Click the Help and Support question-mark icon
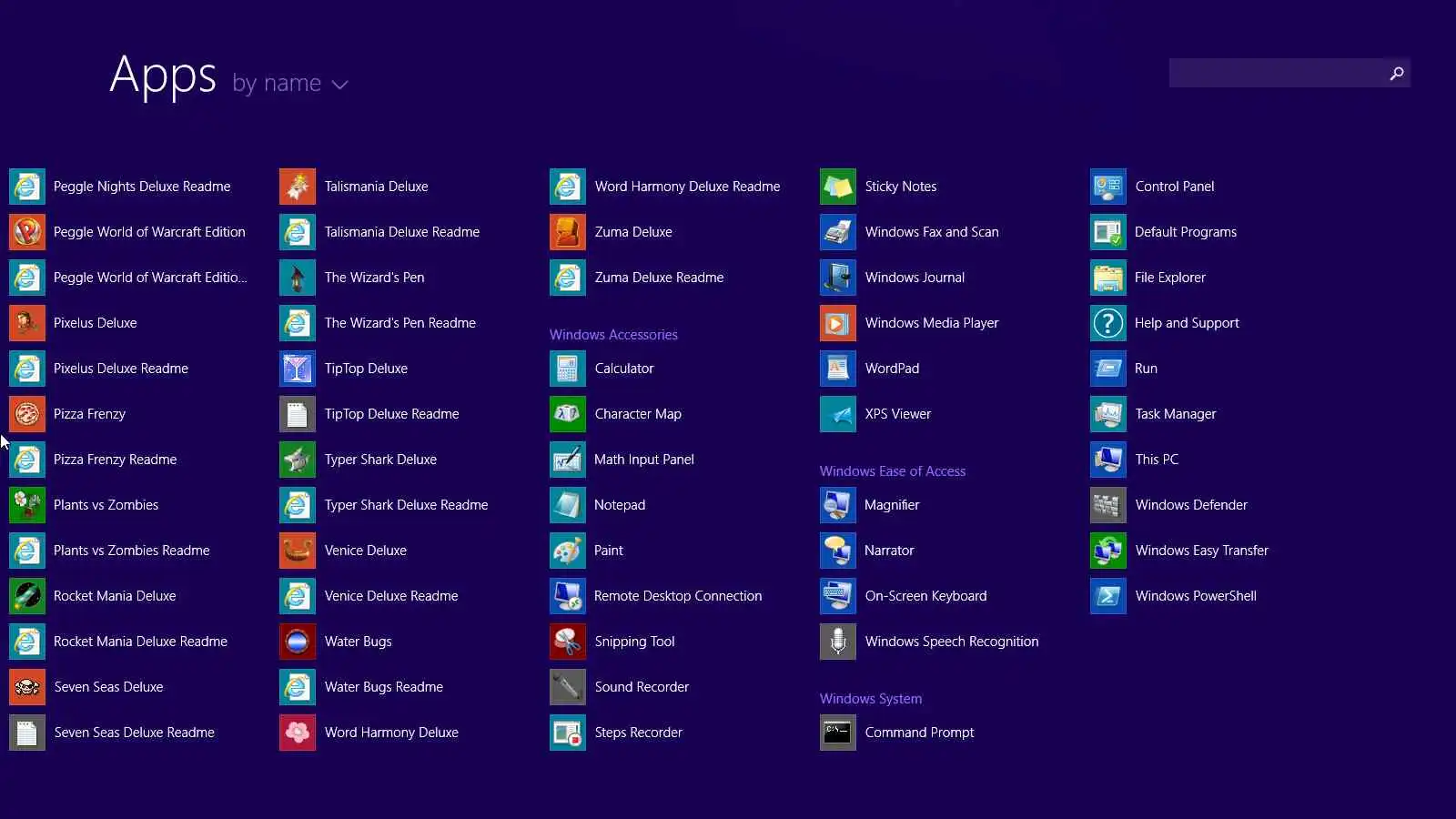 (x=1108, y=323)
